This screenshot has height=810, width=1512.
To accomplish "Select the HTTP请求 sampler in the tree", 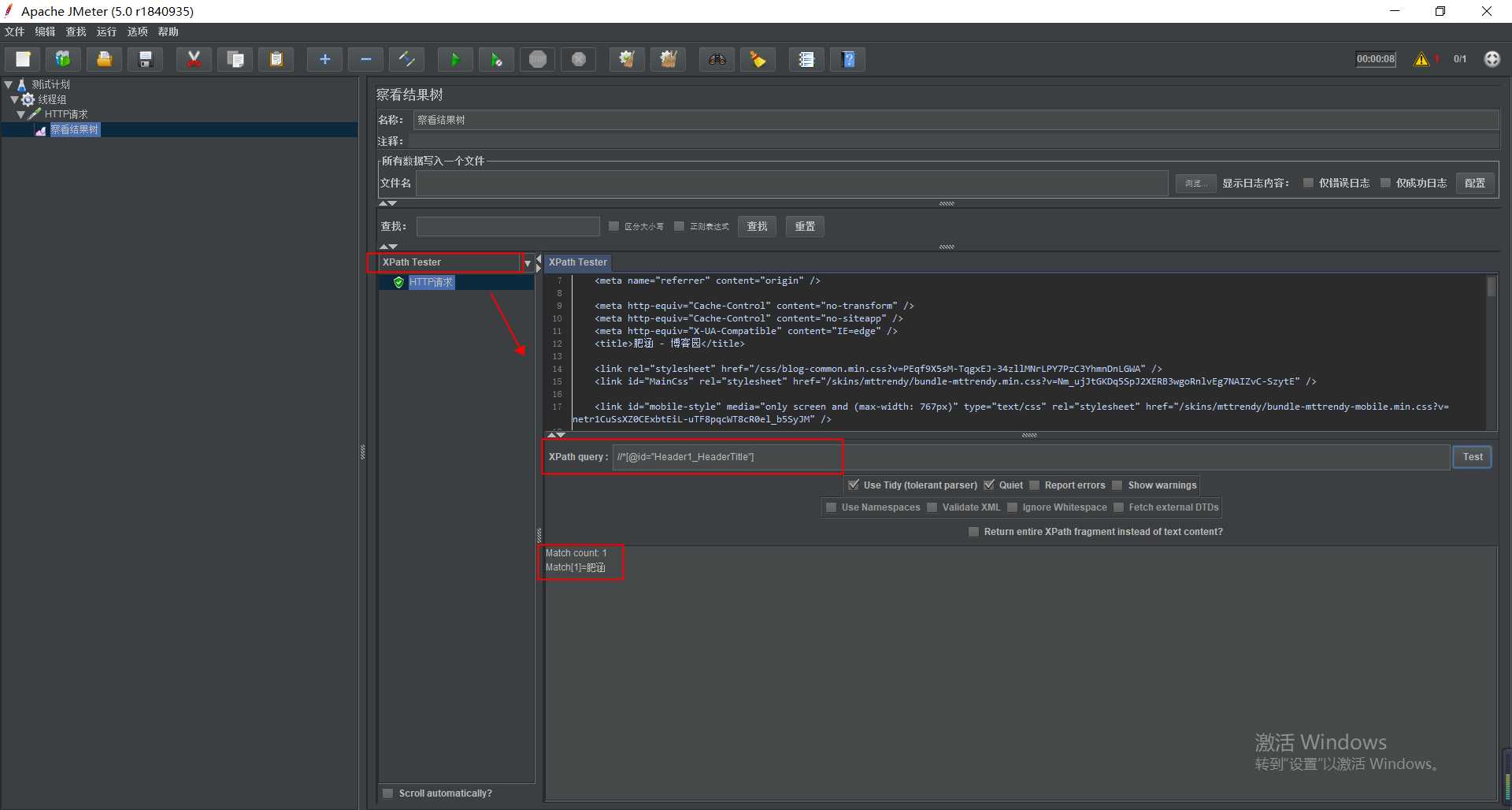I will 66,114.
